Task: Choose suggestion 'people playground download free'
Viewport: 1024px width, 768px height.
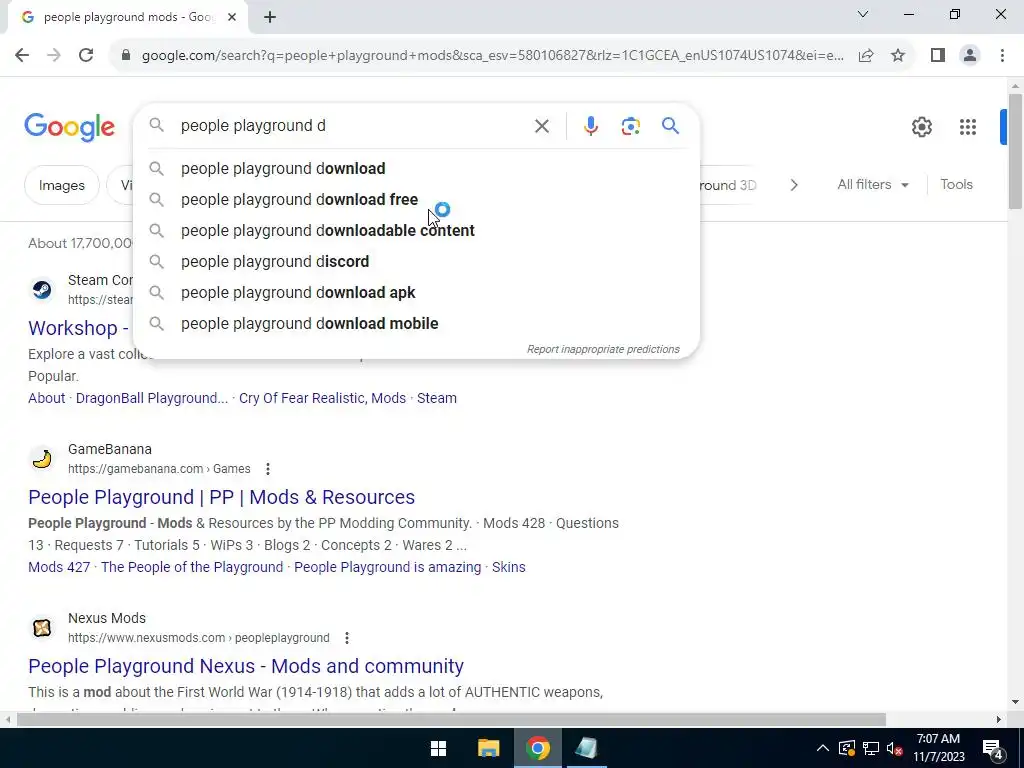Action: pyautogui.click(x=417, y=200)
